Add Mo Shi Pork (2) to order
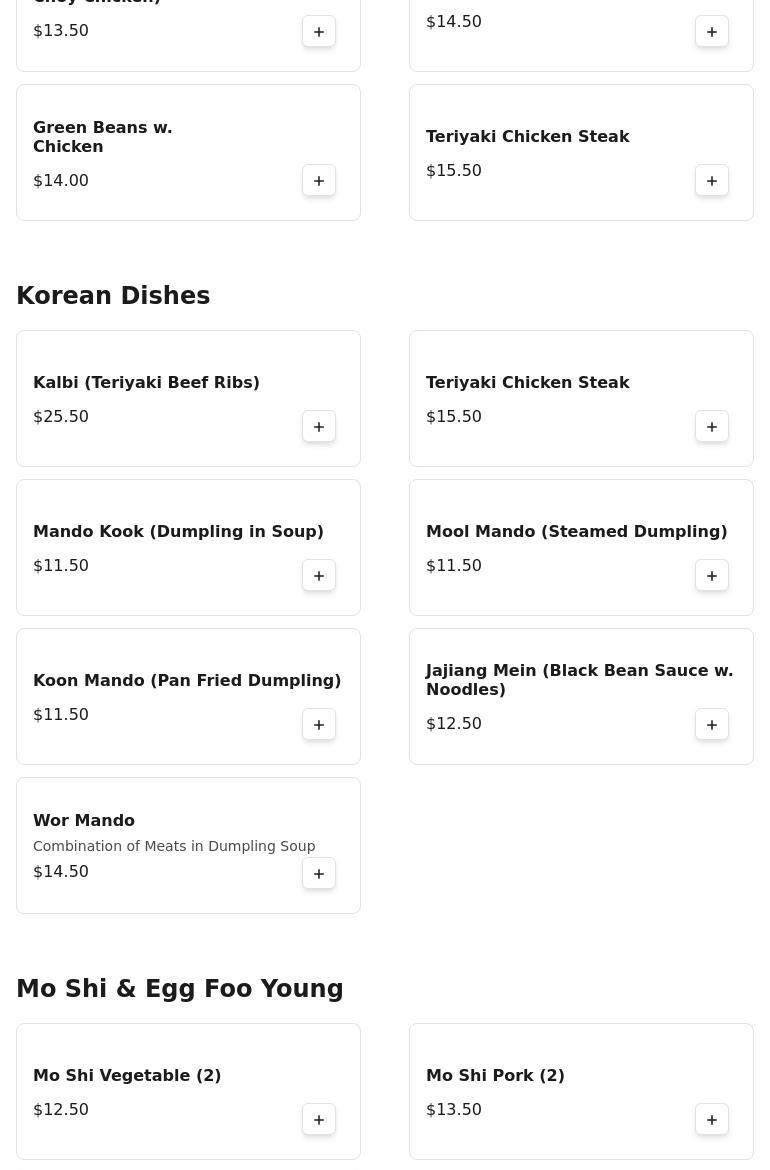The width and height of the screenshot is (770, 1170). tap(712, 1120)
